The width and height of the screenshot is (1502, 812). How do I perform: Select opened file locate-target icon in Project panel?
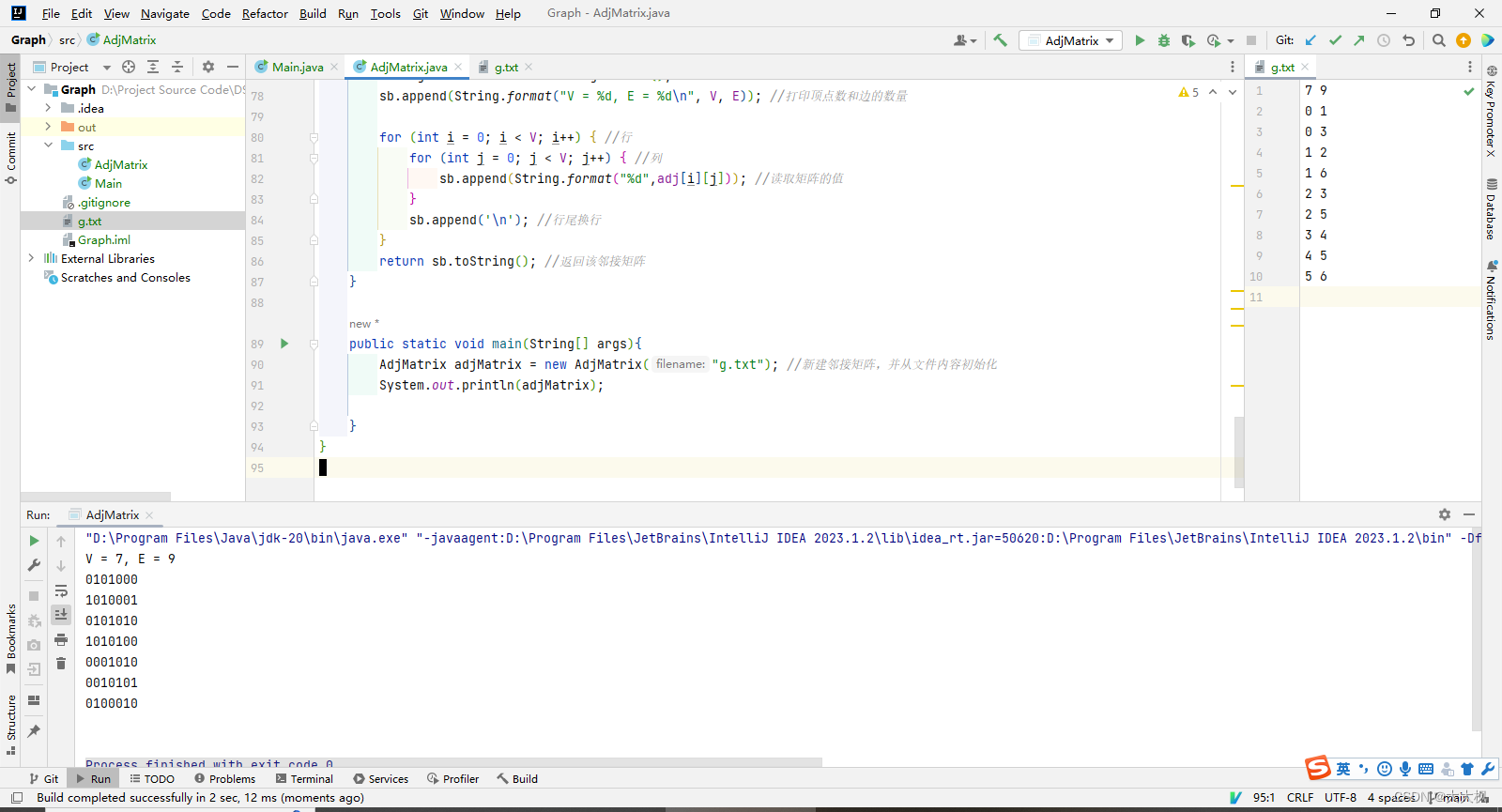tap(129, 67)
